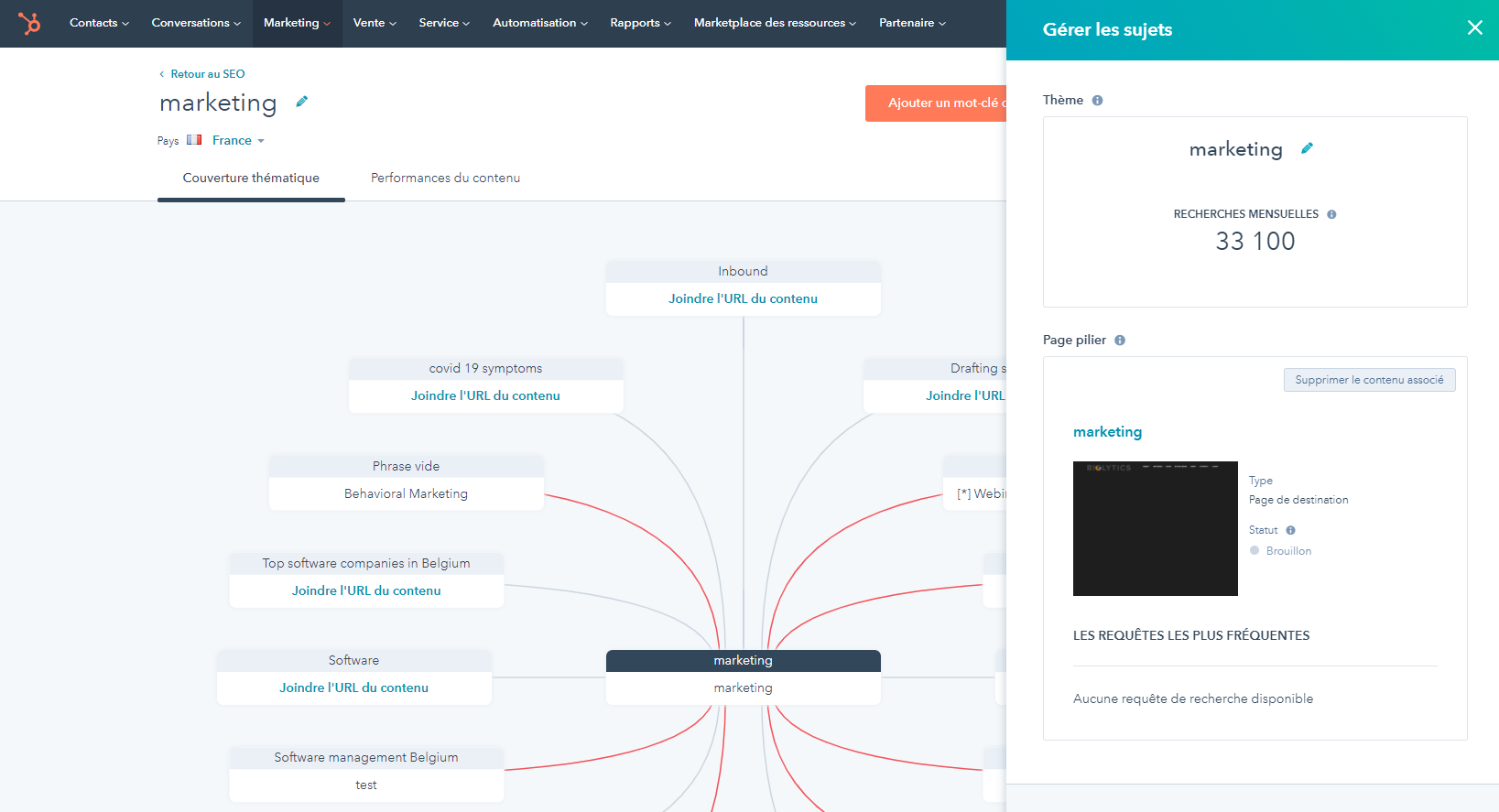Click Joindre l'URL du contenu under Inbound
Screen dimensions: 1499x812
743,298
